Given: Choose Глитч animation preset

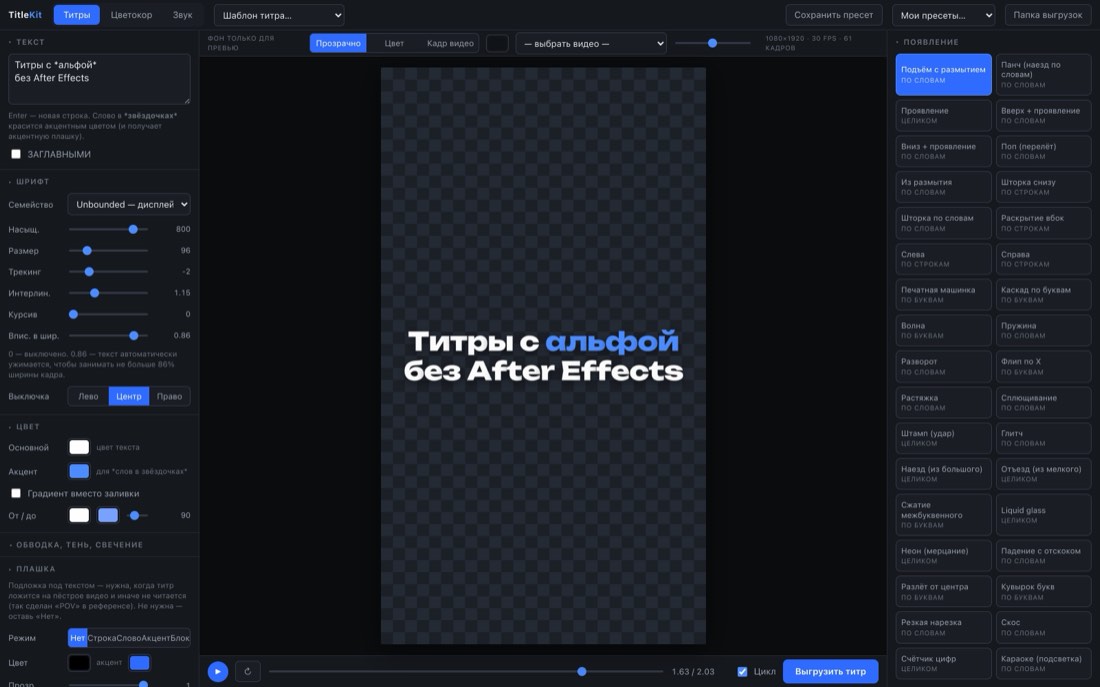Looking at the screenshot, I should pos(1043,438).
